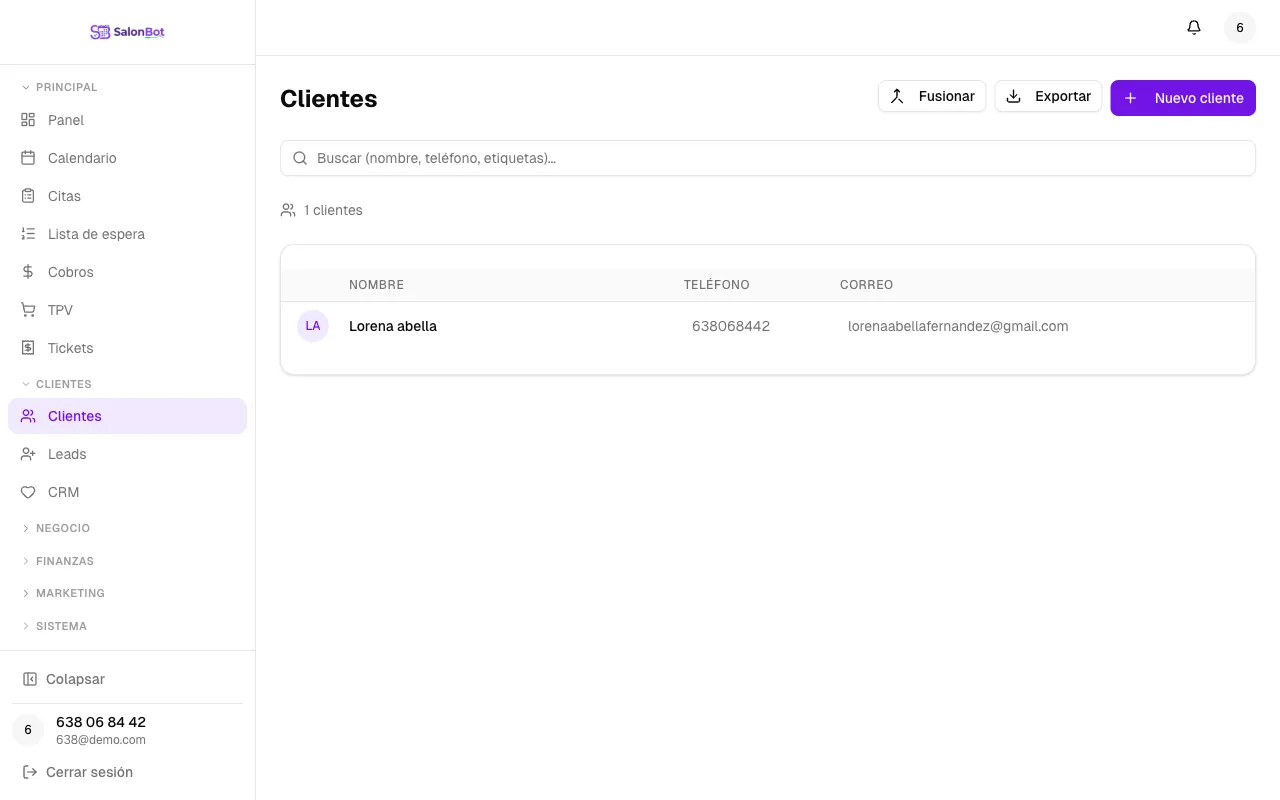Collapse the PRINCIPAL section
The height and width of the screenshot is (800, 1280).
click(x=60, y=87)
